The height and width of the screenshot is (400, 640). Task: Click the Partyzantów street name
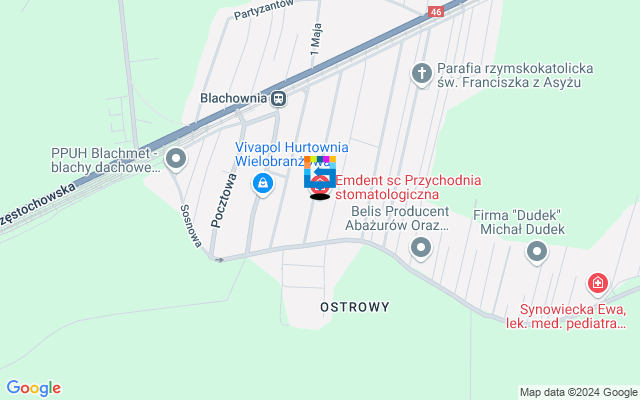264,9
